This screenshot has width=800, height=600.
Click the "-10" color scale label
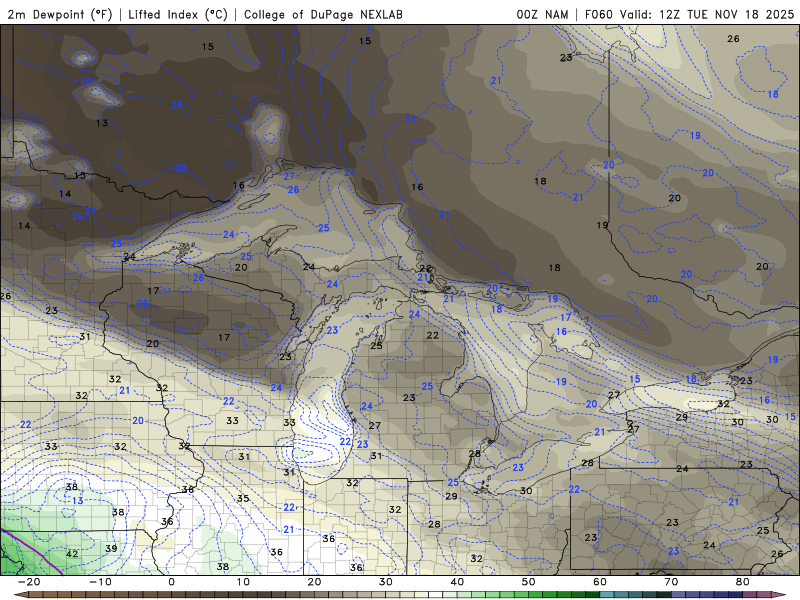[x=100, y=582]
